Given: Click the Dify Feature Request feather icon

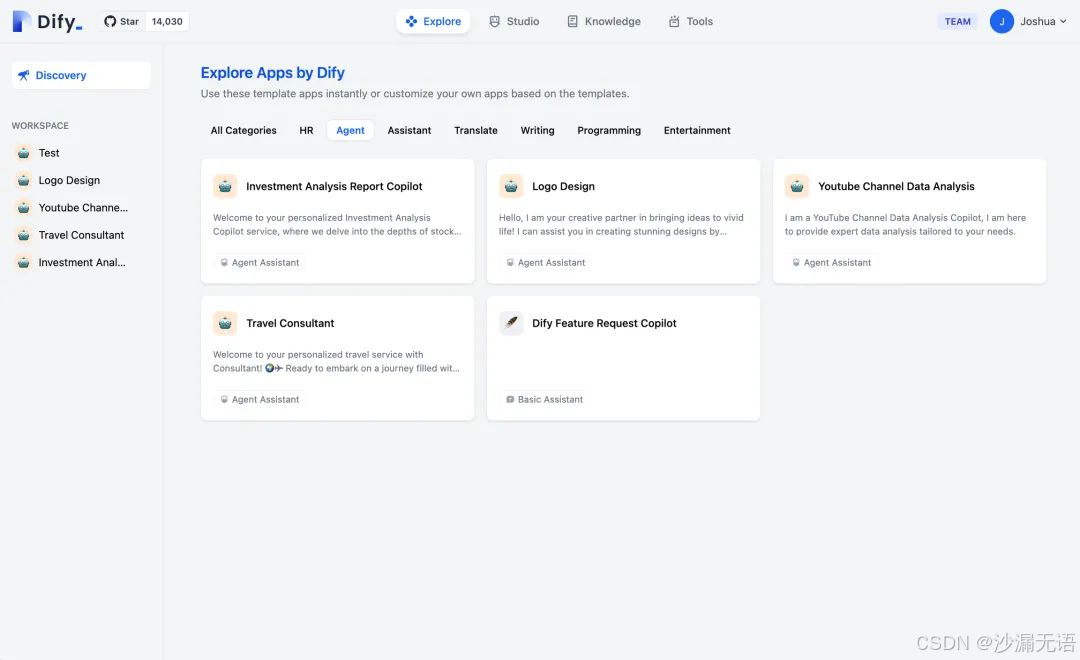Looking at the screenshot, I should tap(511, 323).
